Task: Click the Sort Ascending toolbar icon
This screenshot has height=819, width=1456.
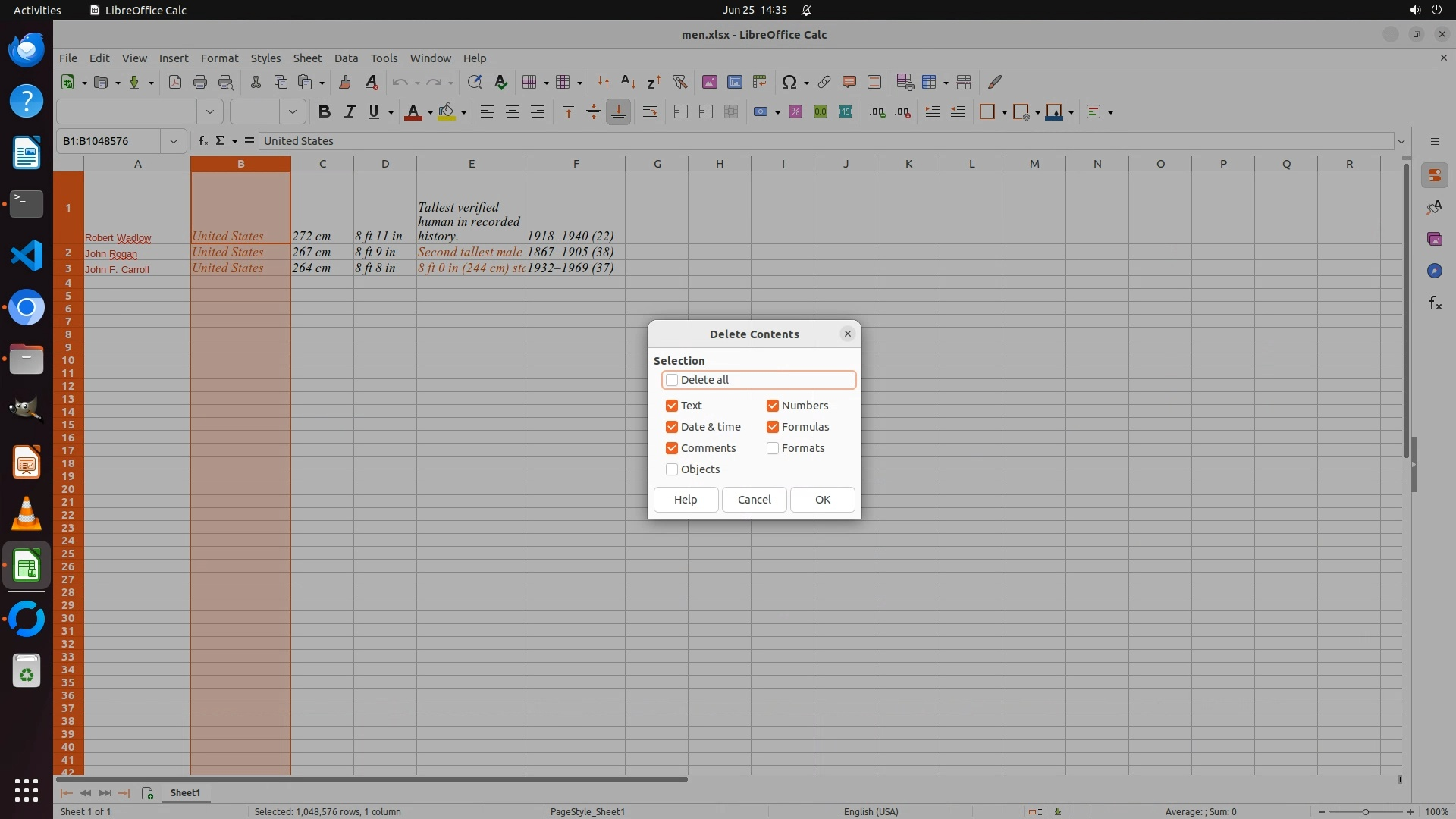Action: [628, 82]
